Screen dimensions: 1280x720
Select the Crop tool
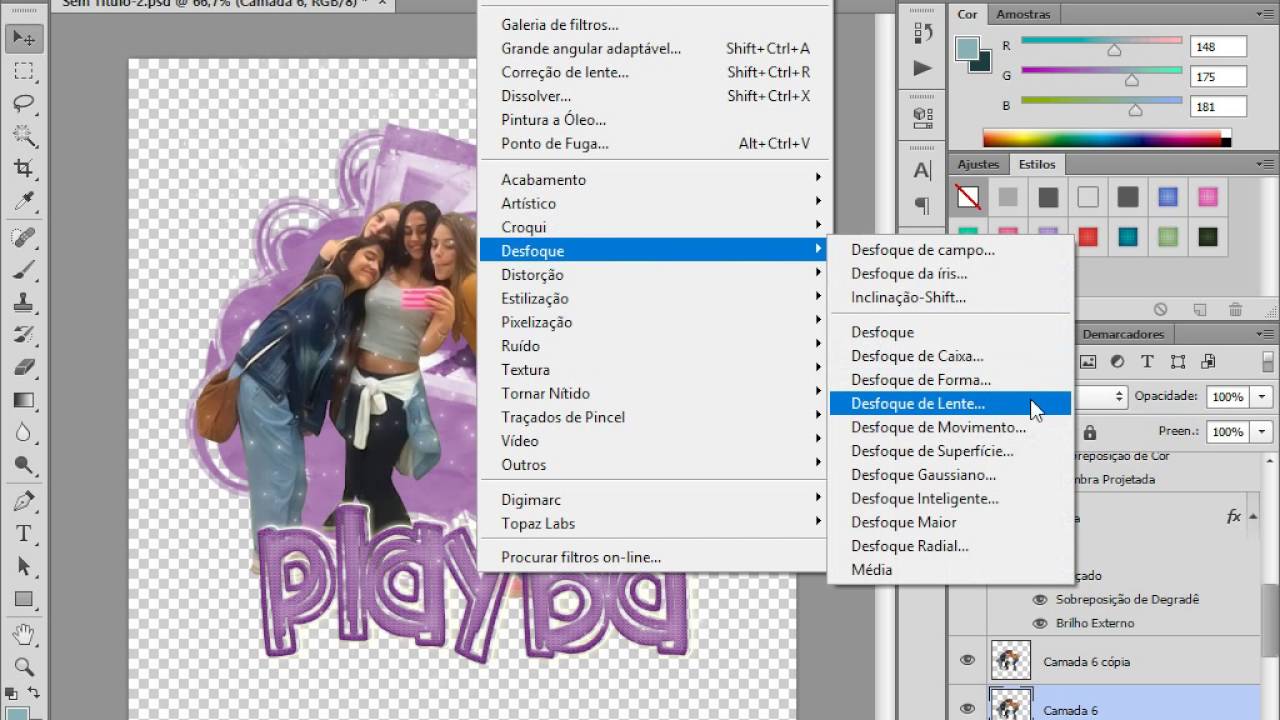tap(24, 168)
